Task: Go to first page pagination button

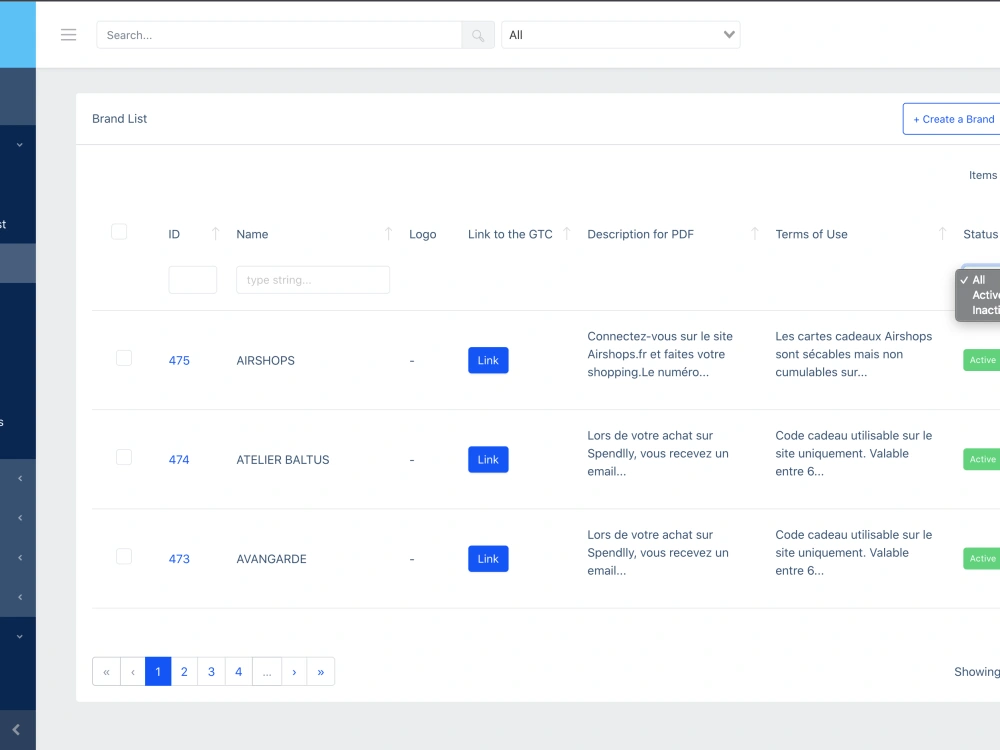Action: click(x=107, y=672)
